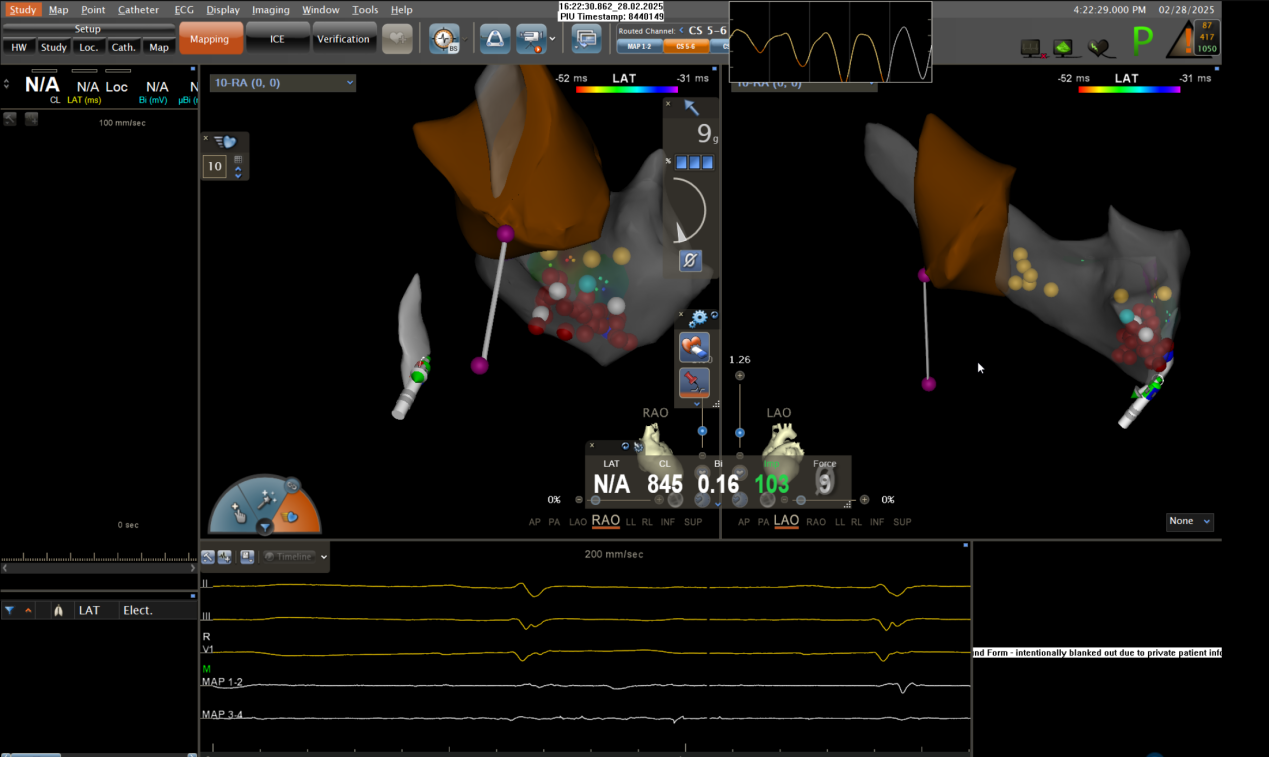The height and width of the screenshot is (757, 1269).
Task: Click the ICE mode button
Action: 277,39
